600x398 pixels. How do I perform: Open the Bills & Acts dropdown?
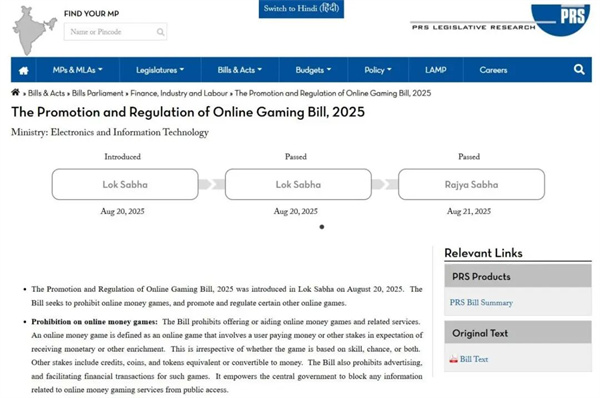coord(240,70)
